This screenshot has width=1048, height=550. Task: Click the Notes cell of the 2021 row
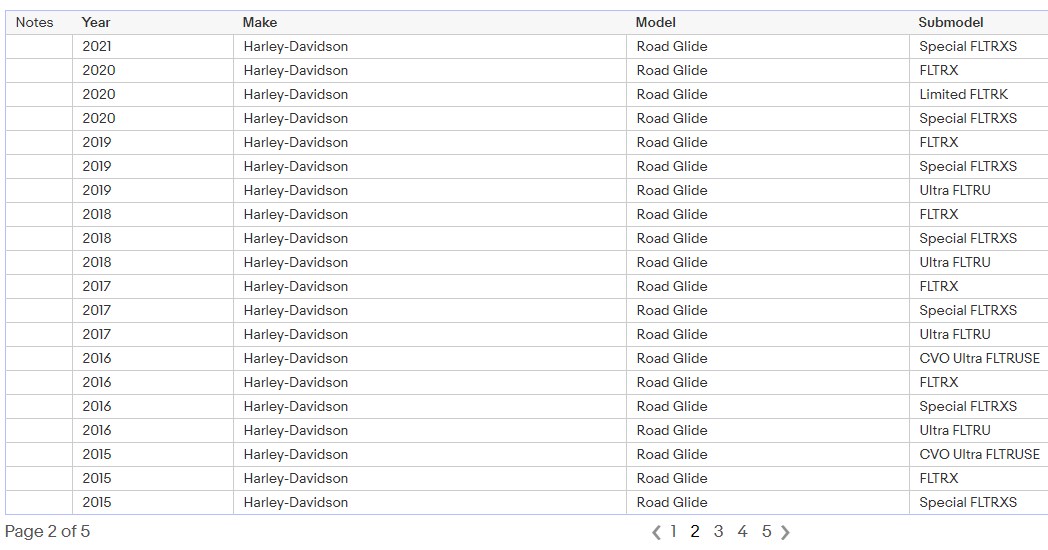coord(39,46)
